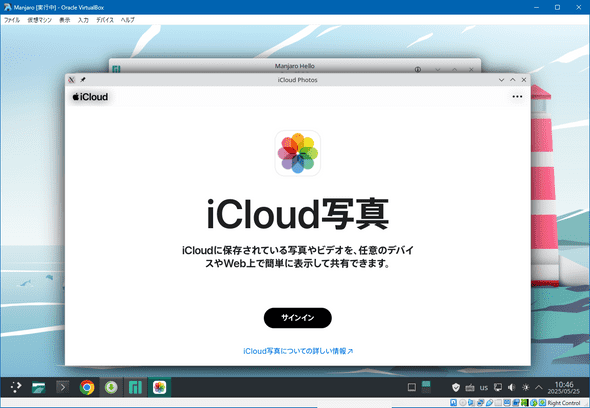Click the Apple iCloud logo in the page header
This screenshot has width=590, height=408.
pos(90,97)
